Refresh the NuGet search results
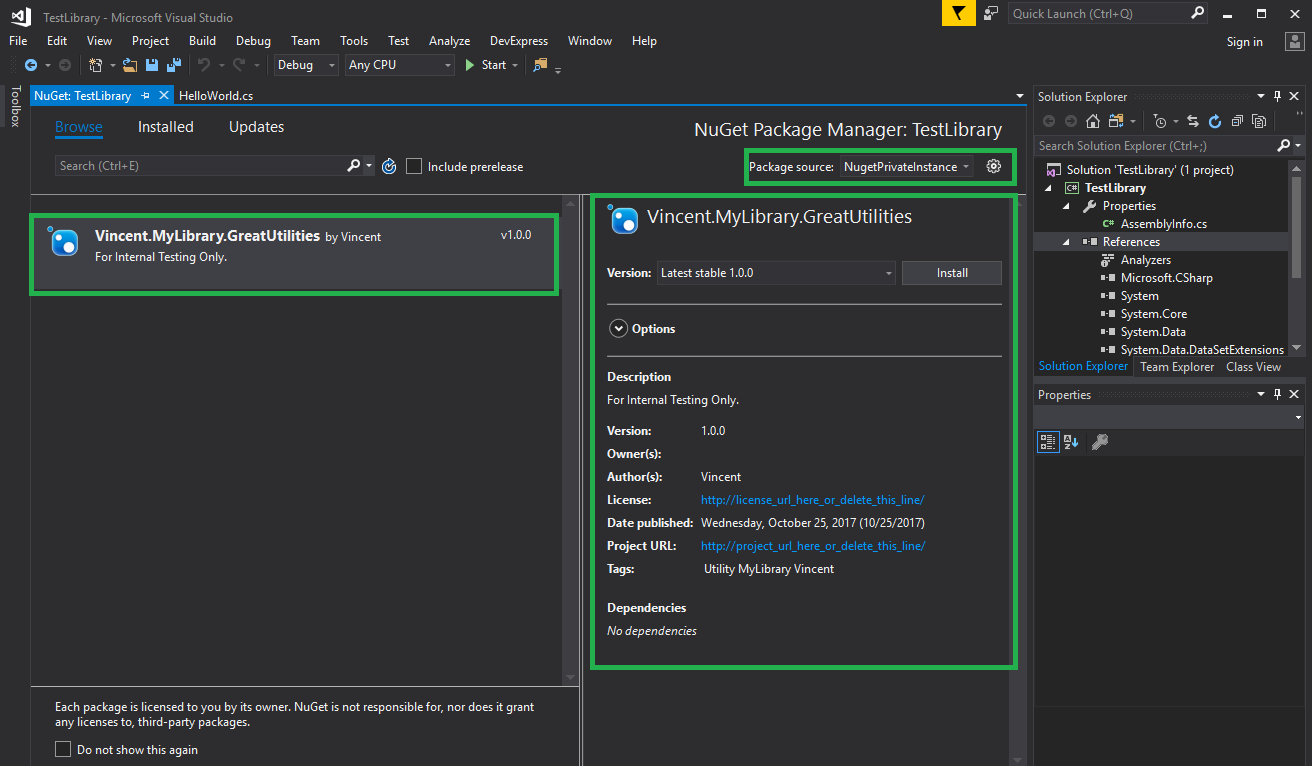1312x766 pixels. pyautogui.click(x=389, y=166)
